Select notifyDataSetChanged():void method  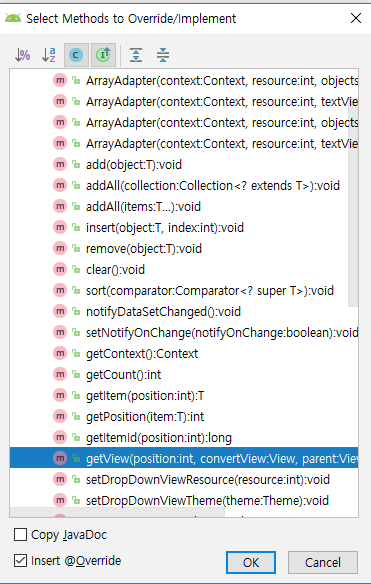[184, 311]
